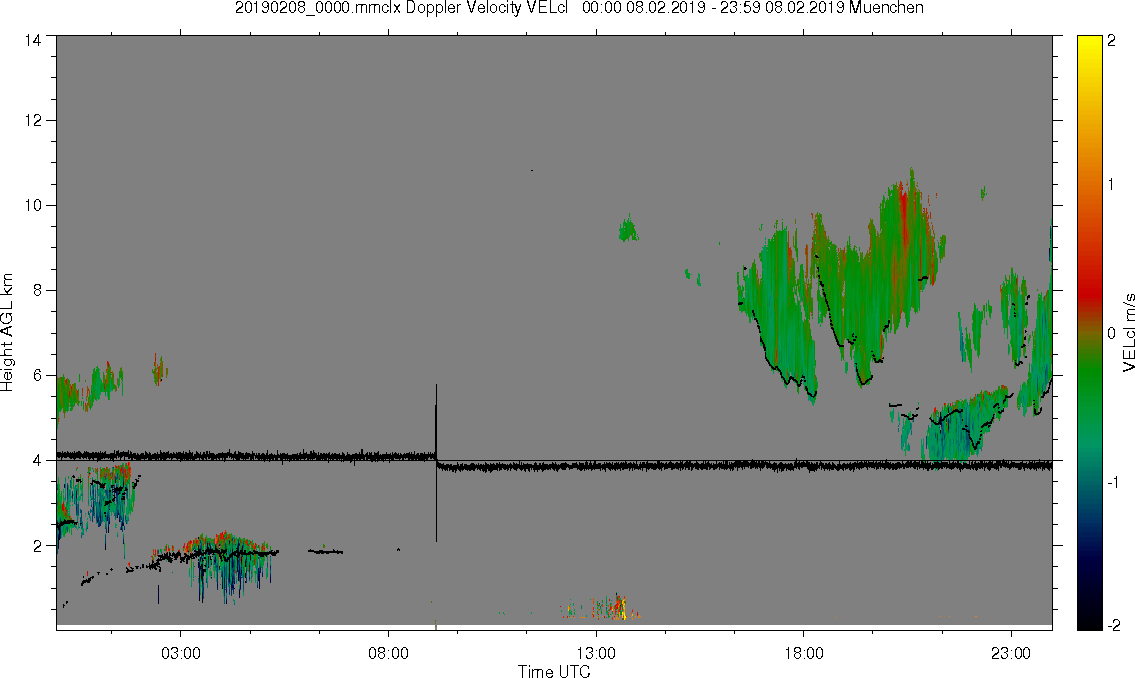Image resolution: width=1135 pixels, height=678 pixels.
Task: Click the height axis label '2' on left
Action: pos(38,546)
